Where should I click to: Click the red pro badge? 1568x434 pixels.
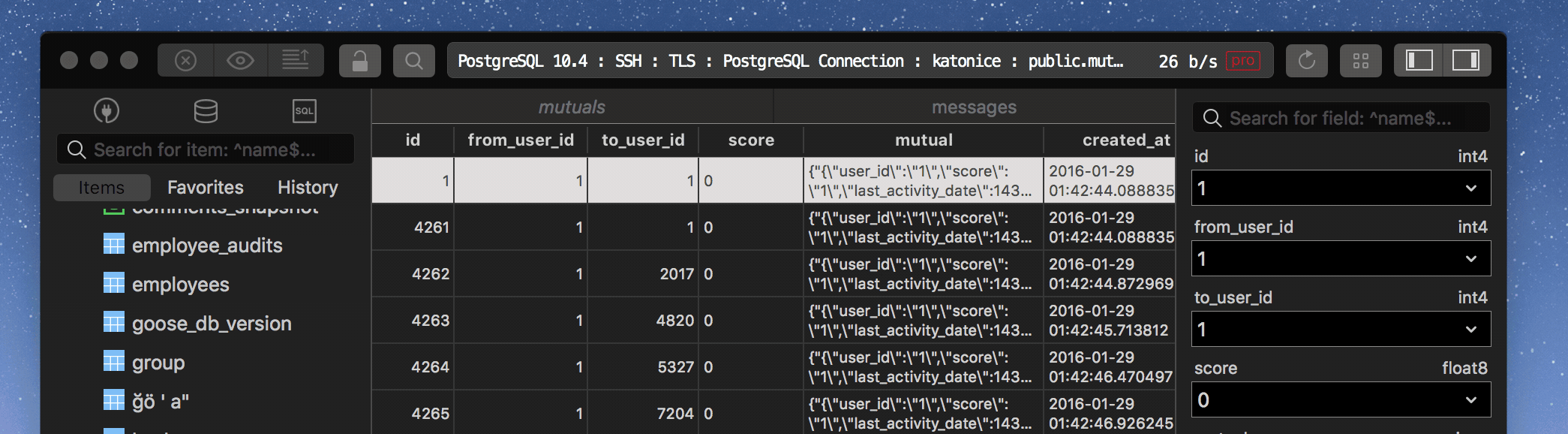[x=1242, y=61]
